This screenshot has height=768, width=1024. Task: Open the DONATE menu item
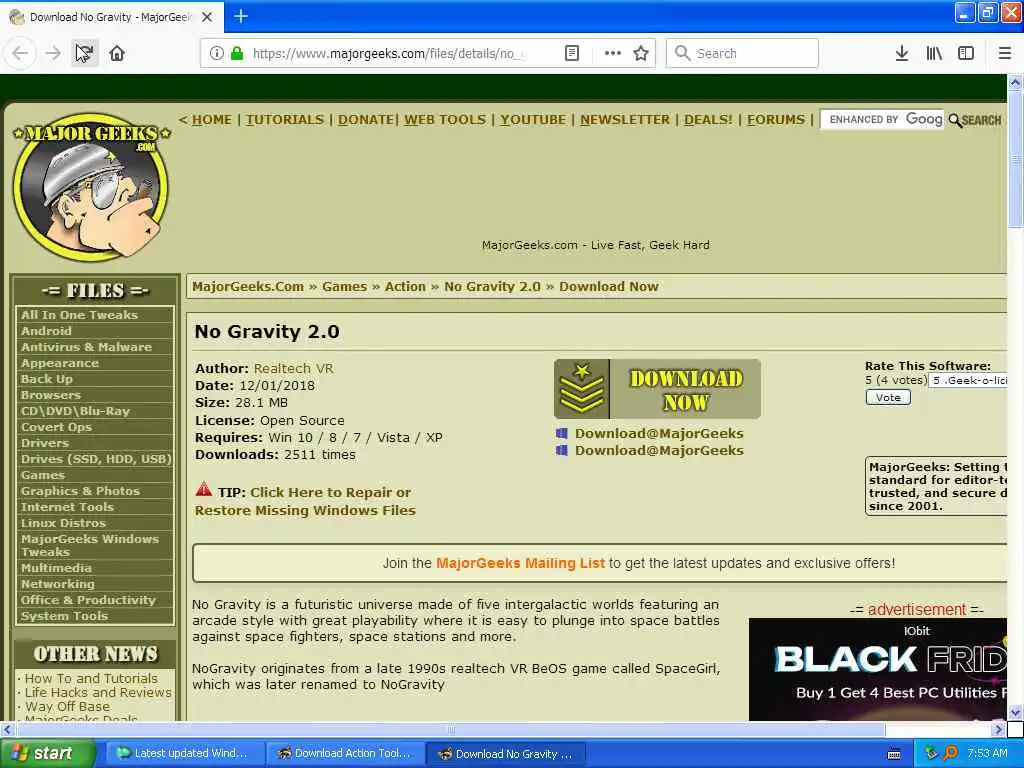point(366,120)
